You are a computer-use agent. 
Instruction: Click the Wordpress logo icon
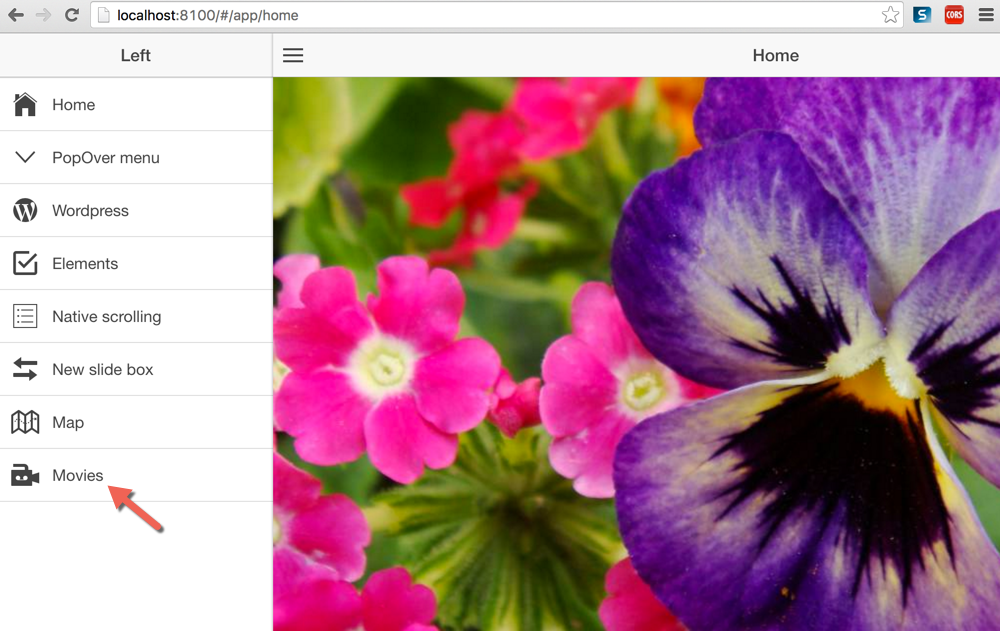[x=25, y=210]
